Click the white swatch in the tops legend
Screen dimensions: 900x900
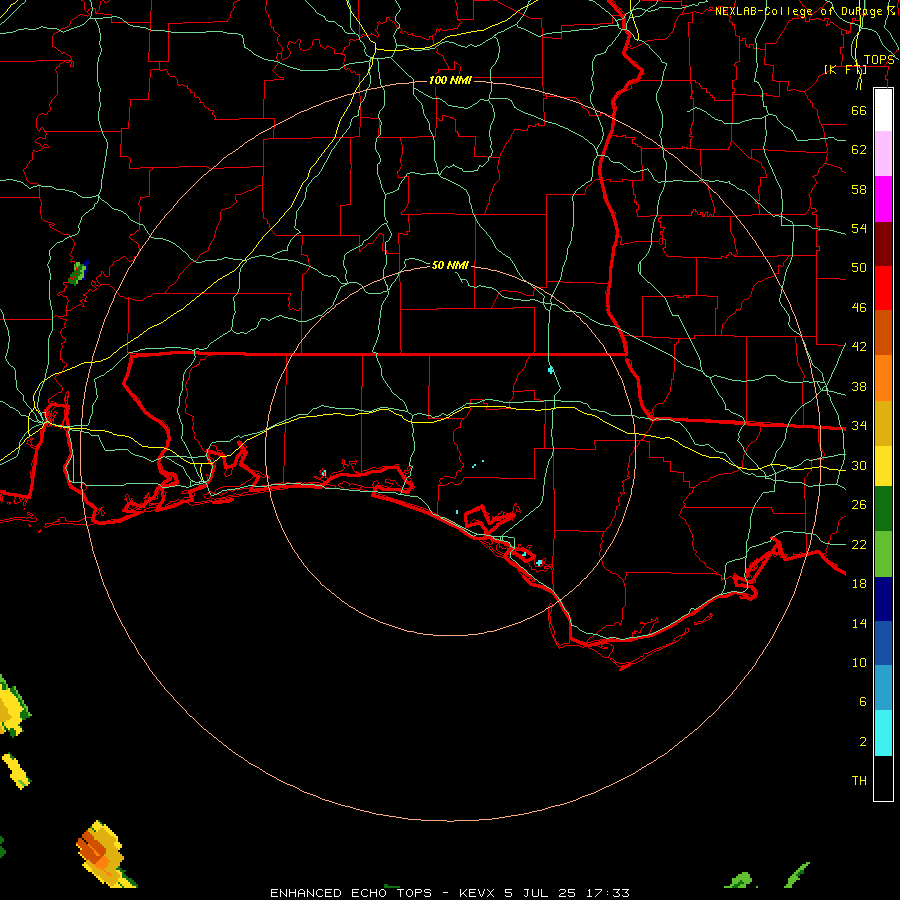(x=883, y=110)
